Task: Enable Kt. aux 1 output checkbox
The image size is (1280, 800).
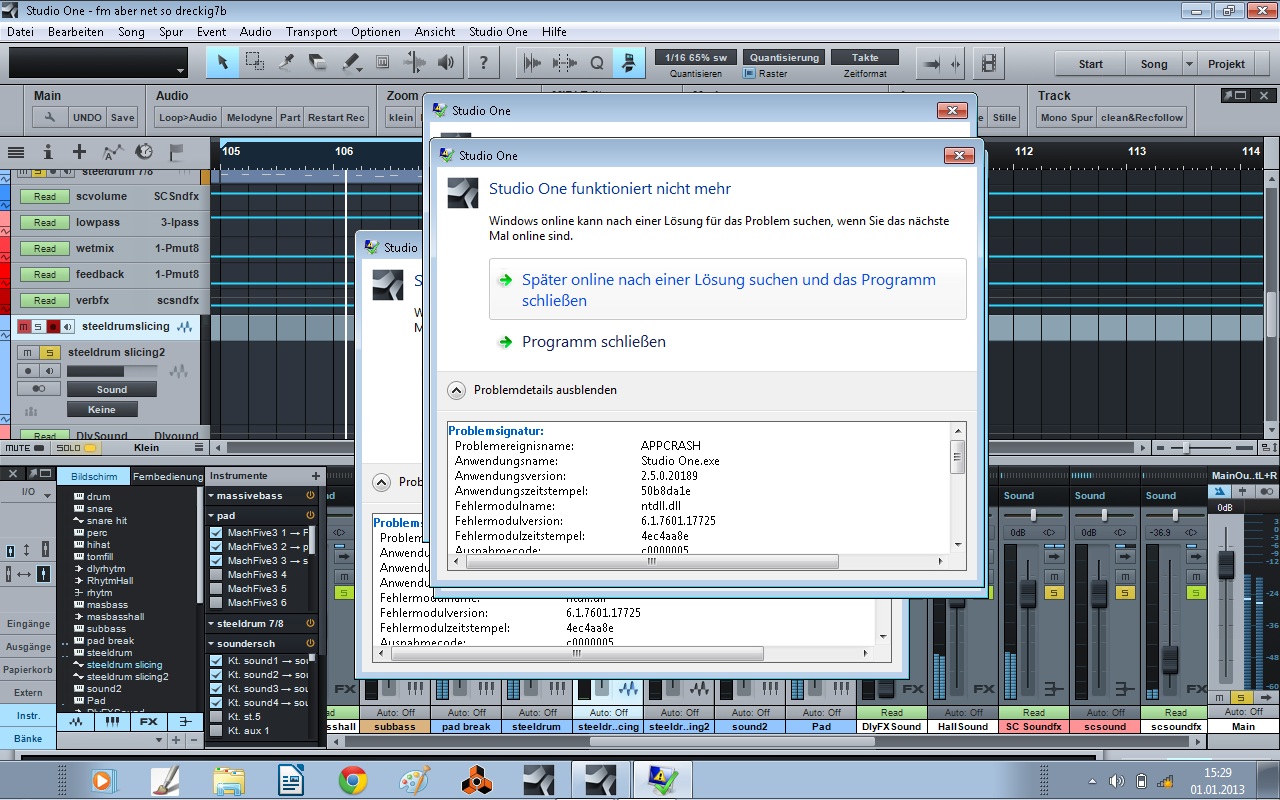Action: tap(216, 731)
